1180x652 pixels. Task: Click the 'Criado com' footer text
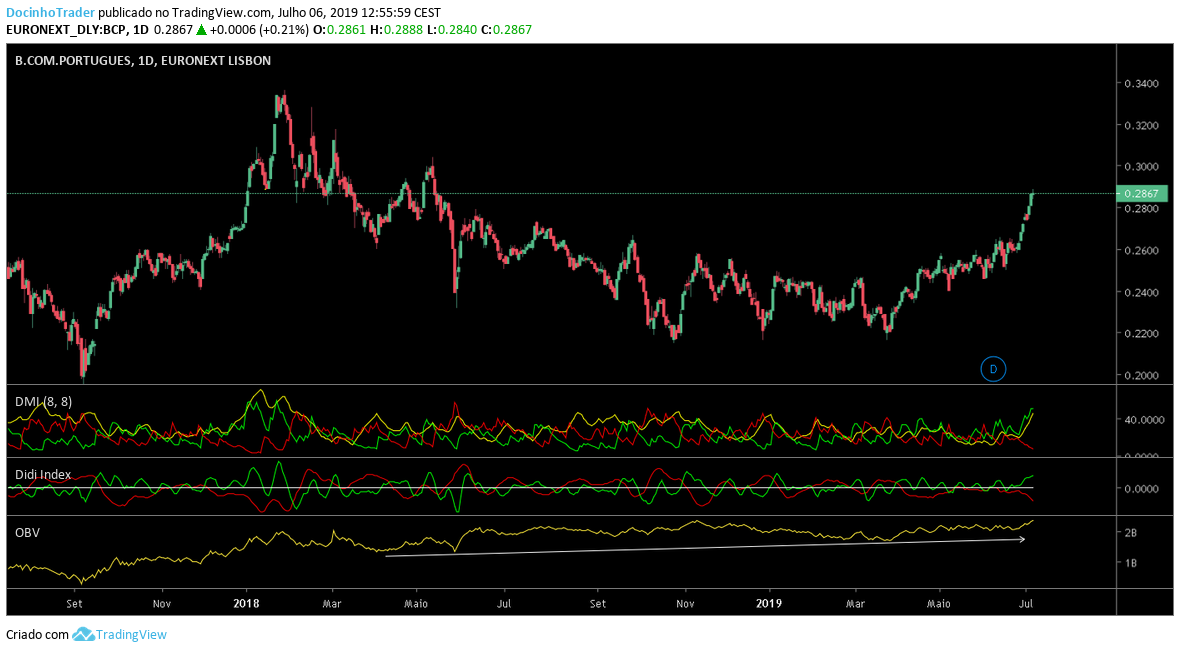(38, 635)
